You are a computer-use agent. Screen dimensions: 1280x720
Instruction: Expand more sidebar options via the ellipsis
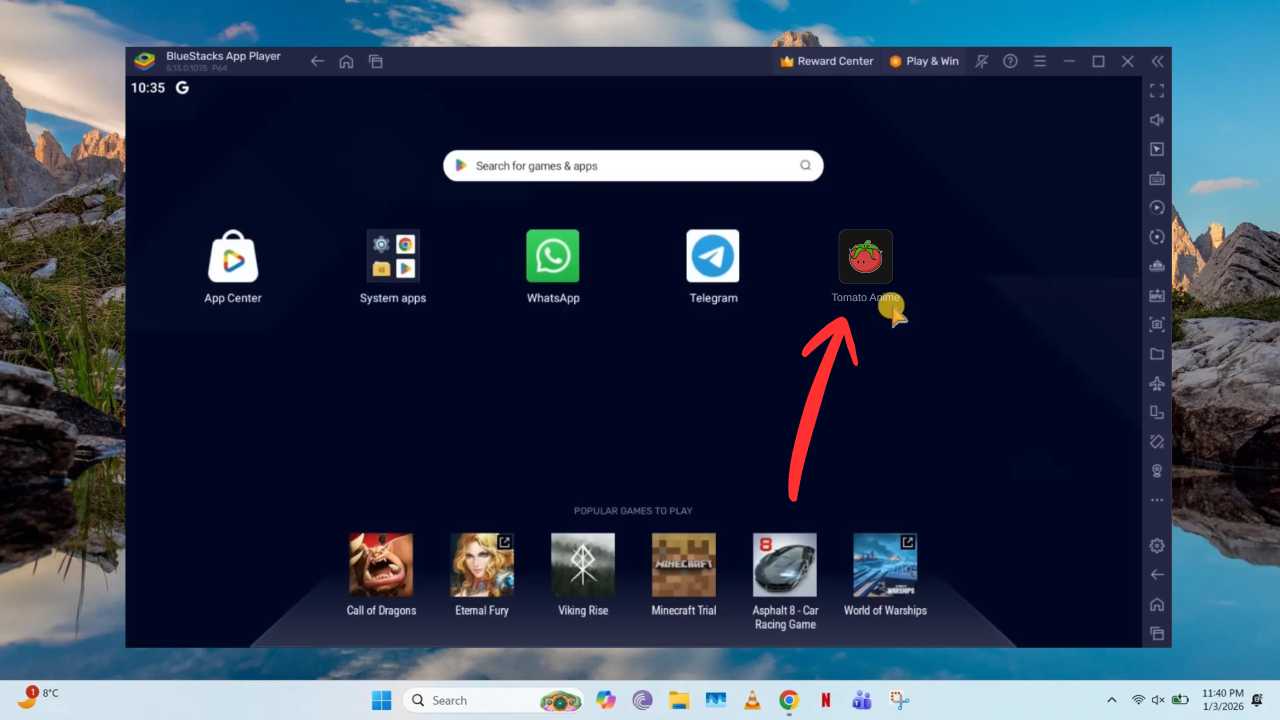coord(1157,499)
